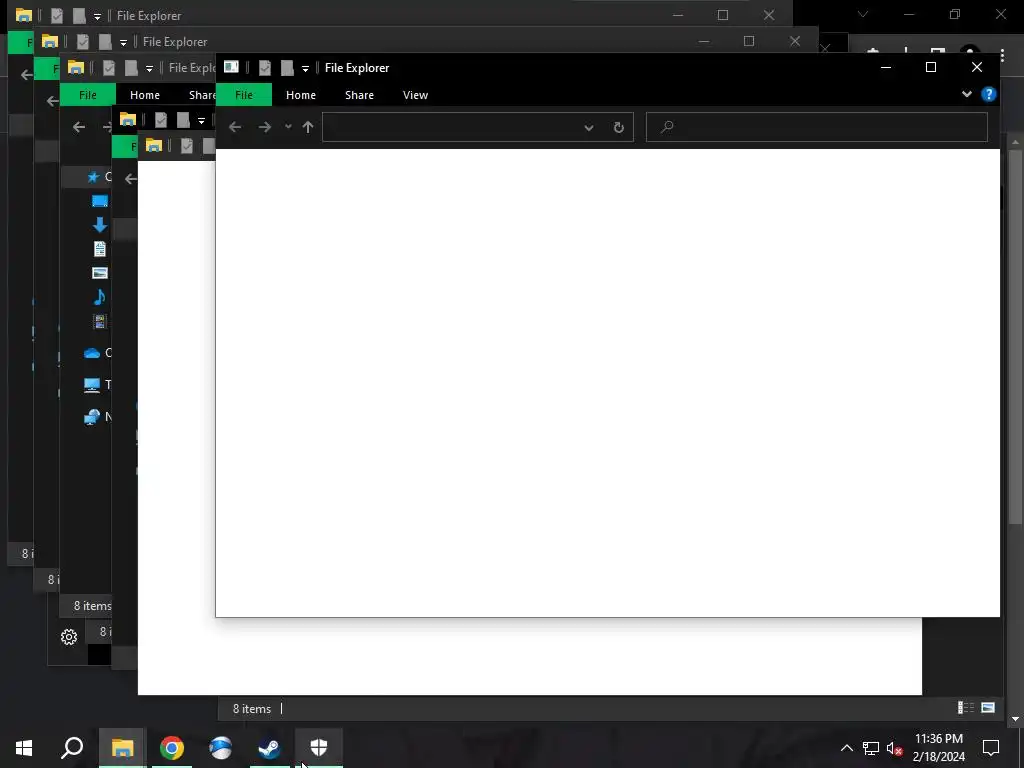Screen dimensions: 1024x768
Task: Expand the address bar history dropdown chevron
Action: 588,127
